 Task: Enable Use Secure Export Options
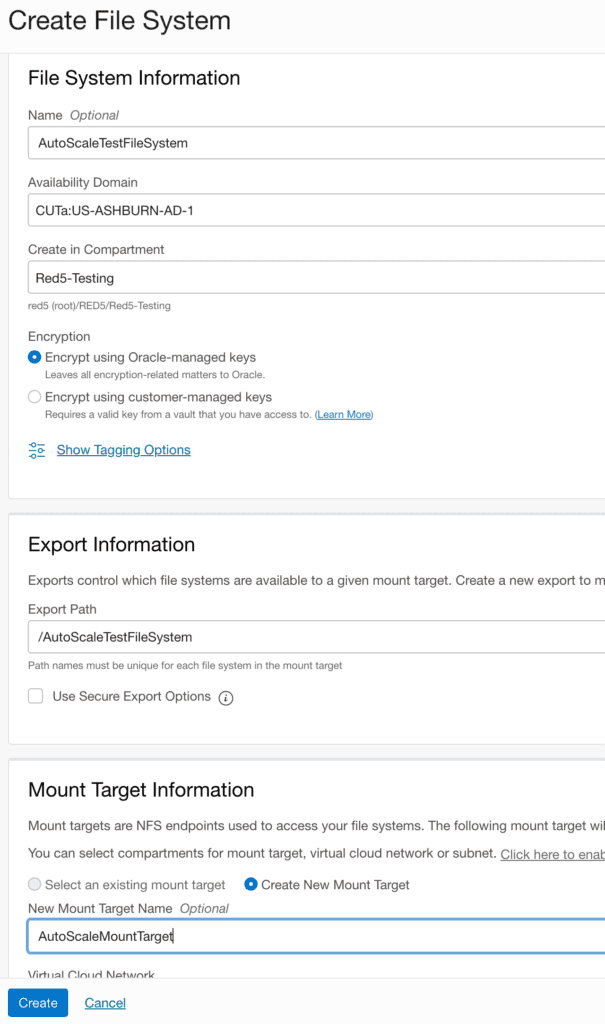point(34,697)
